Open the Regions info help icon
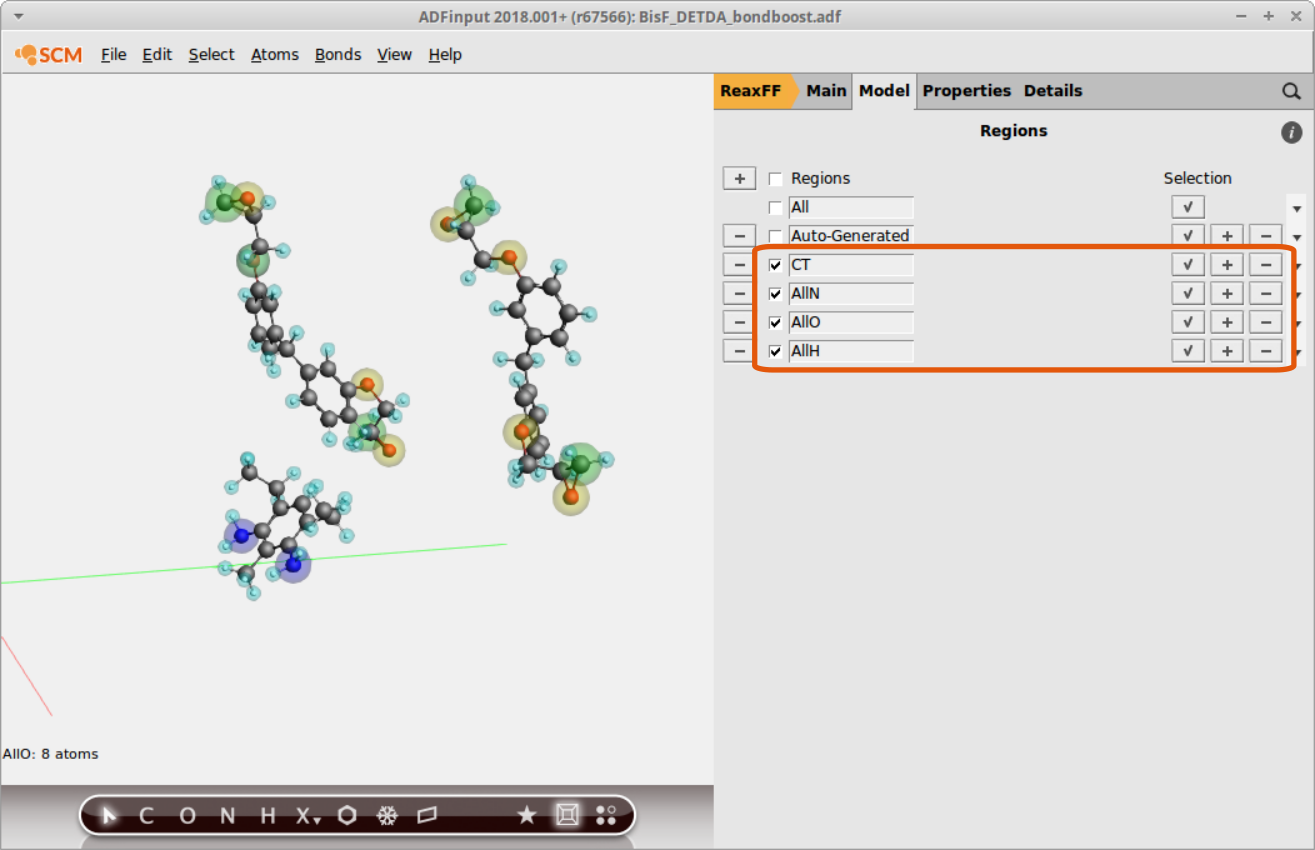The height and width of the screenshot is (850, 1315). click(x=1291, y=132)
